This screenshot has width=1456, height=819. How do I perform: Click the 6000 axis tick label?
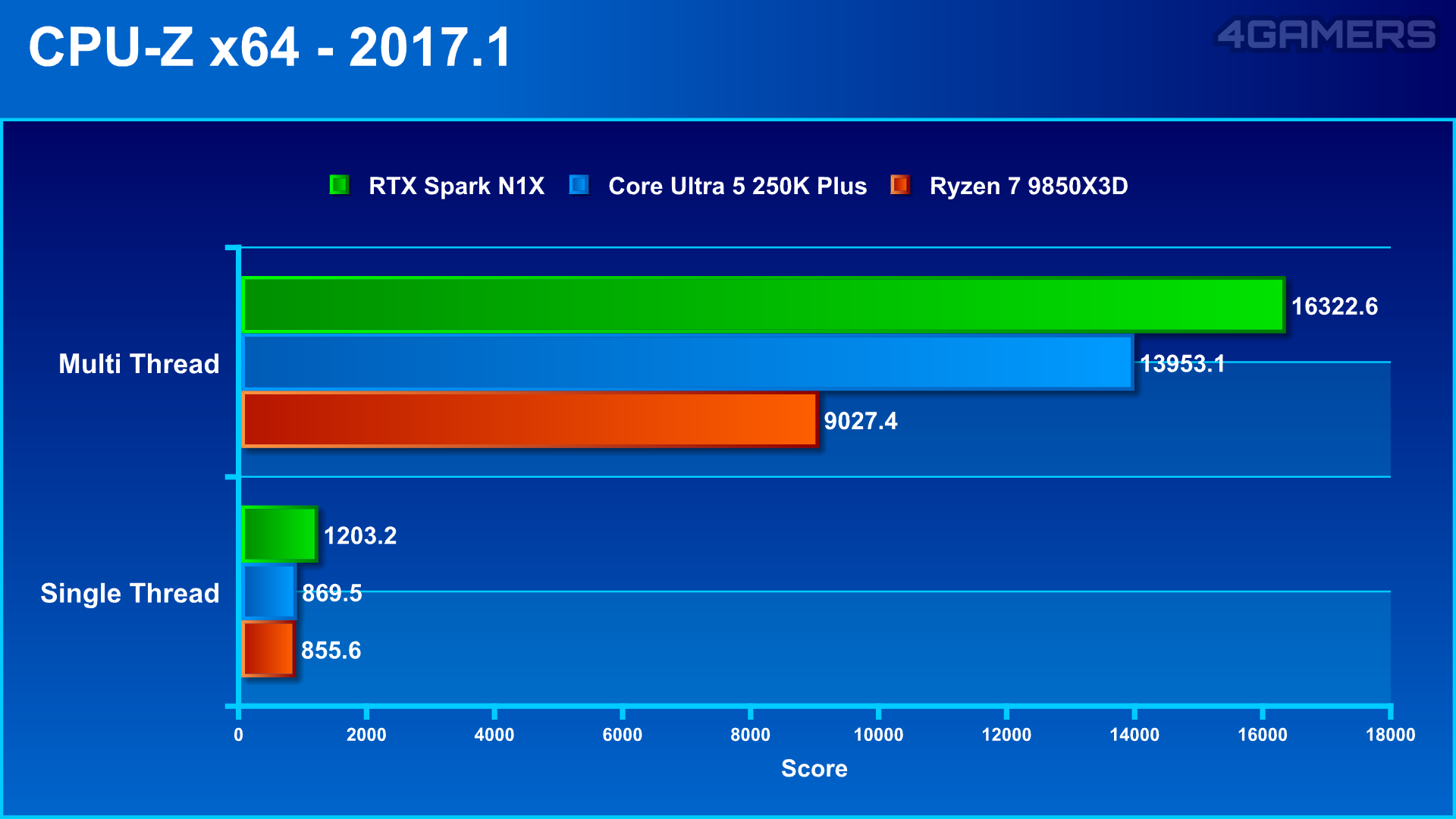(623, 735)
